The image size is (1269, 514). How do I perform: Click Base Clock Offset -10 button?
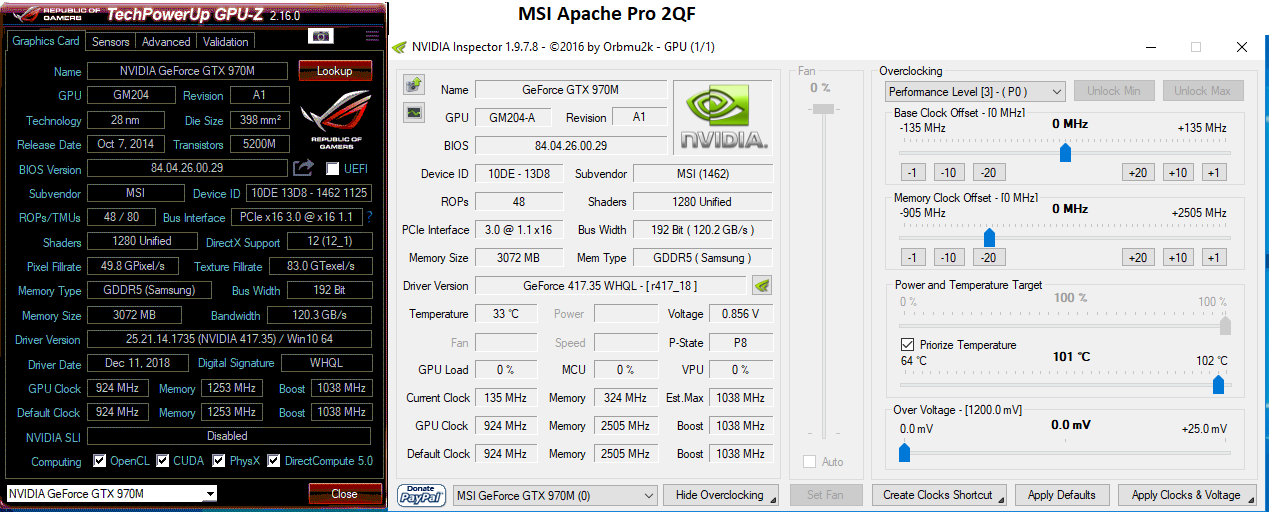click(948, 172)
